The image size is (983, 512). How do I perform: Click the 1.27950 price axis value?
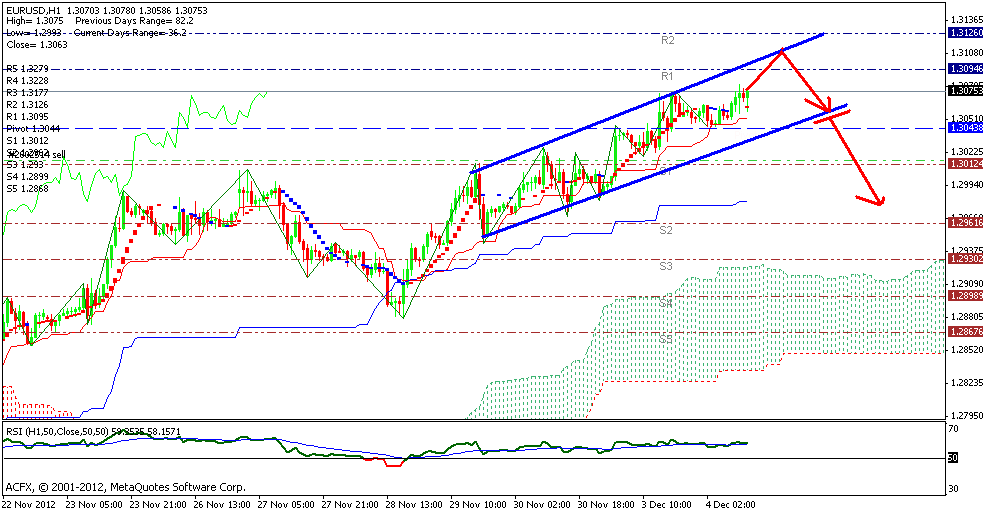(x=966, y=415)
